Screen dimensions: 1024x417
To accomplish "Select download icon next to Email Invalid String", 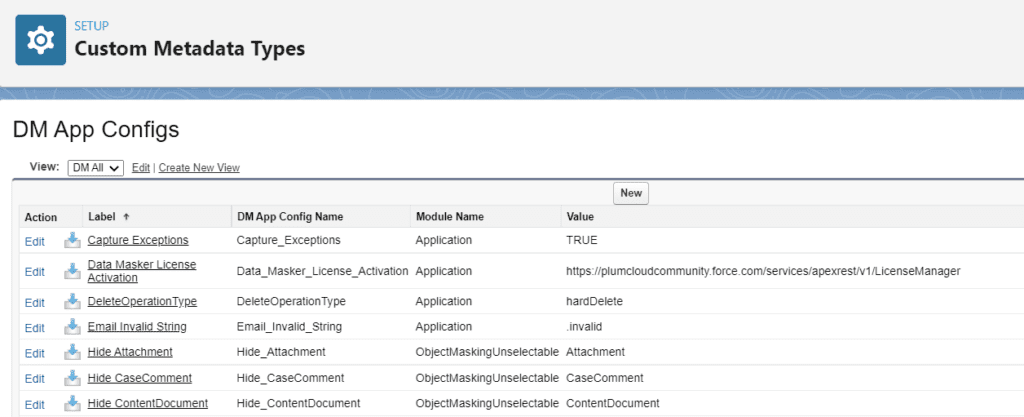I will [x=72, y=327].
